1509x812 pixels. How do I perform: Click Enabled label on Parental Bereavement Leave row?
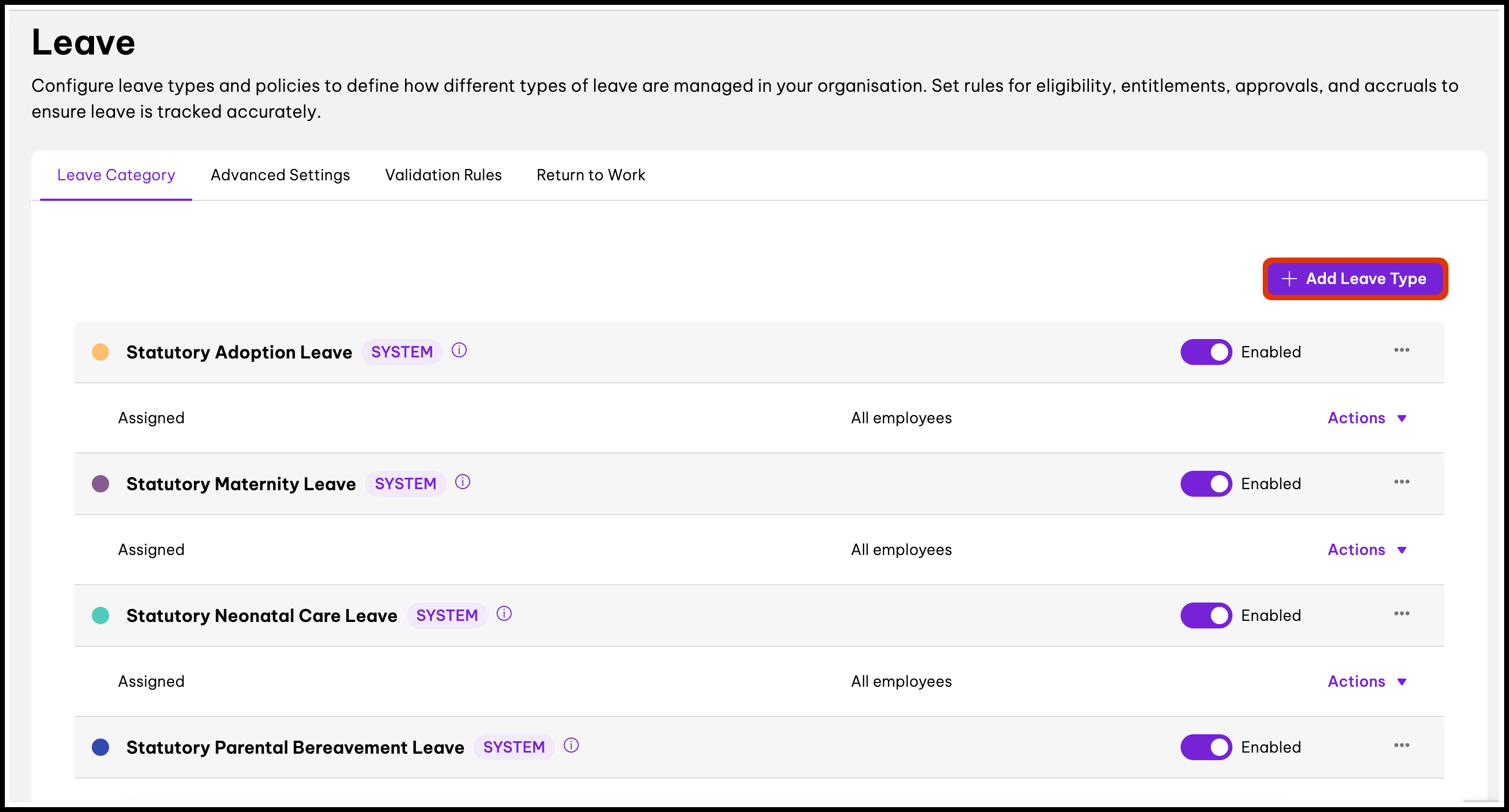(x=1271, y=747)
